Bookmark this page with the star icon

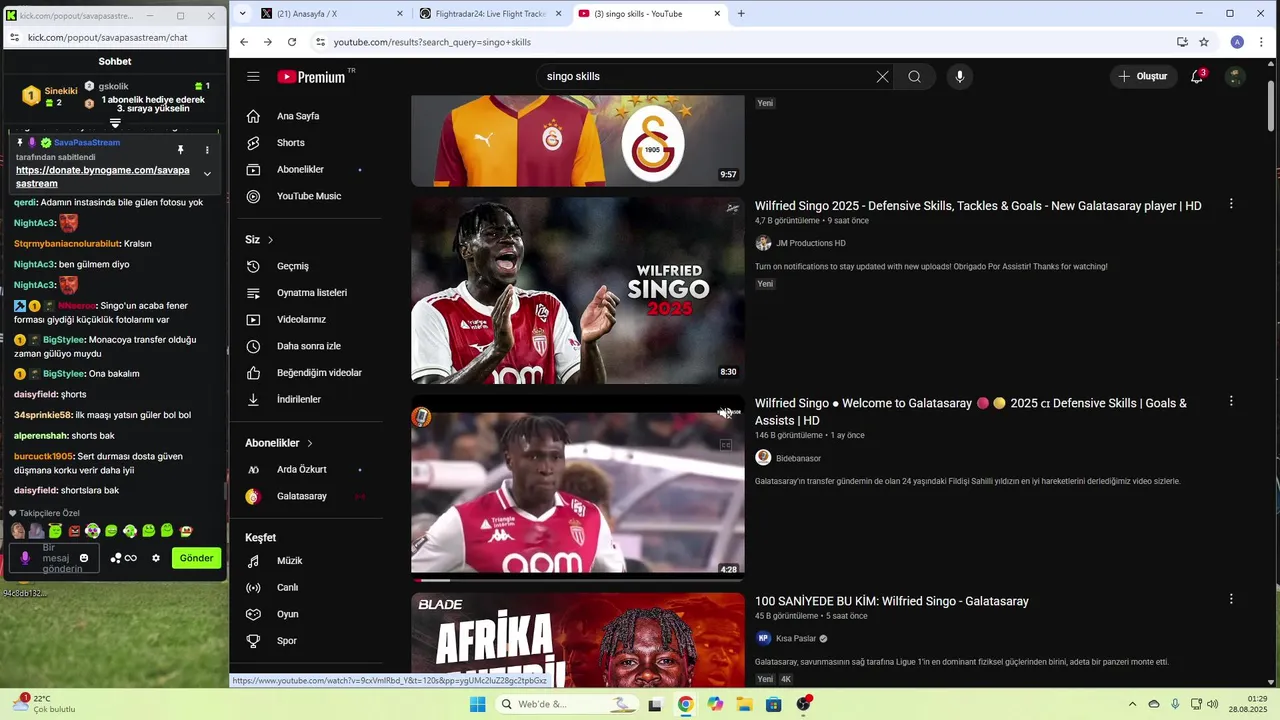(x=1204, y=42)
